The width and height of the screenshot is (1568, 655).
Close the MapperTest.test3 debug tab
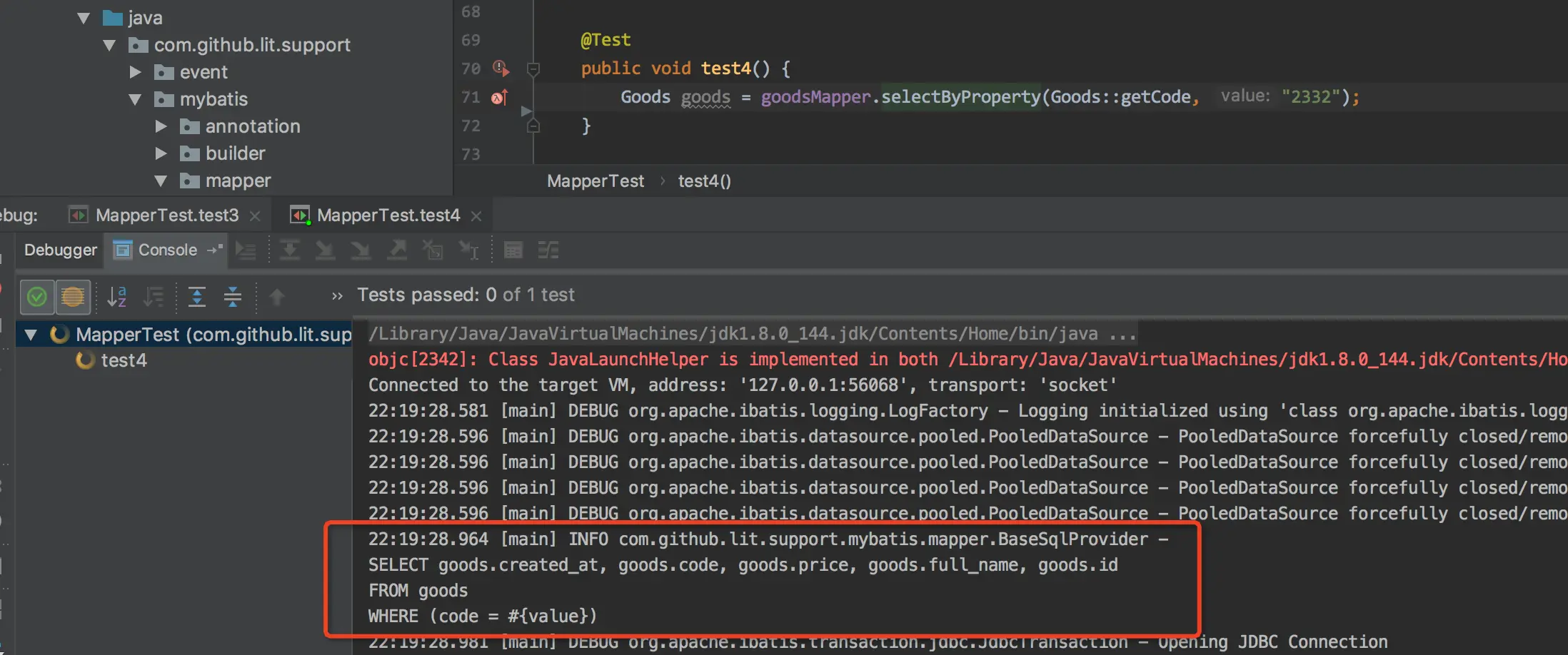coord(255,216)
